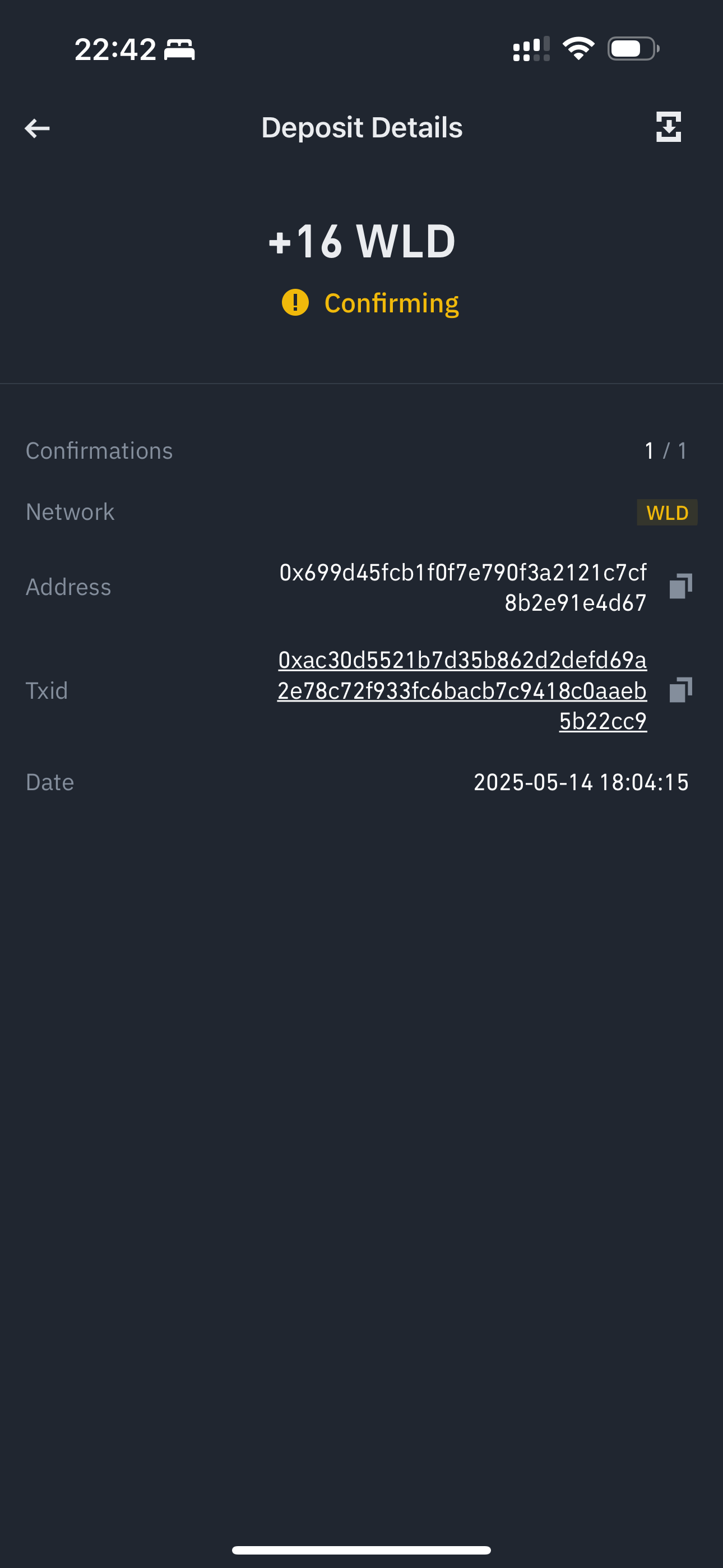Tap the download receipt icon
Viewport: 723px width, 1568px height.
click(x=668, y=127)
